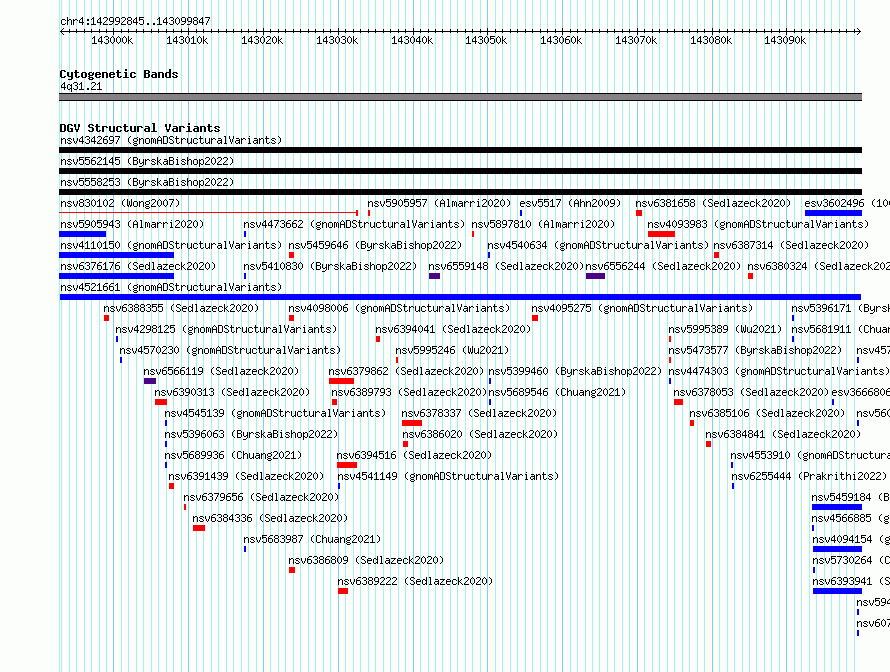The width and height of the screenshot is (890, 672).
Task: Click the blue bar under nsv4094154
Action: pos(837,549)
